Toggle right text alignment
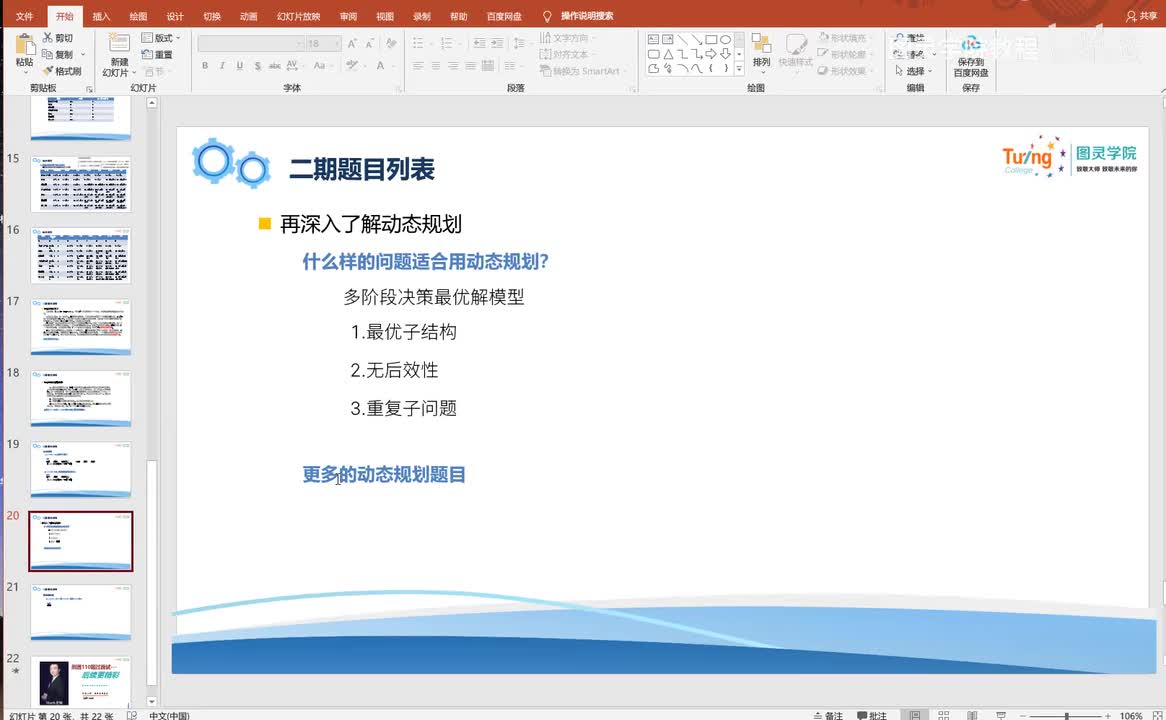This screenshot has width=1166, height=720. 453,65
